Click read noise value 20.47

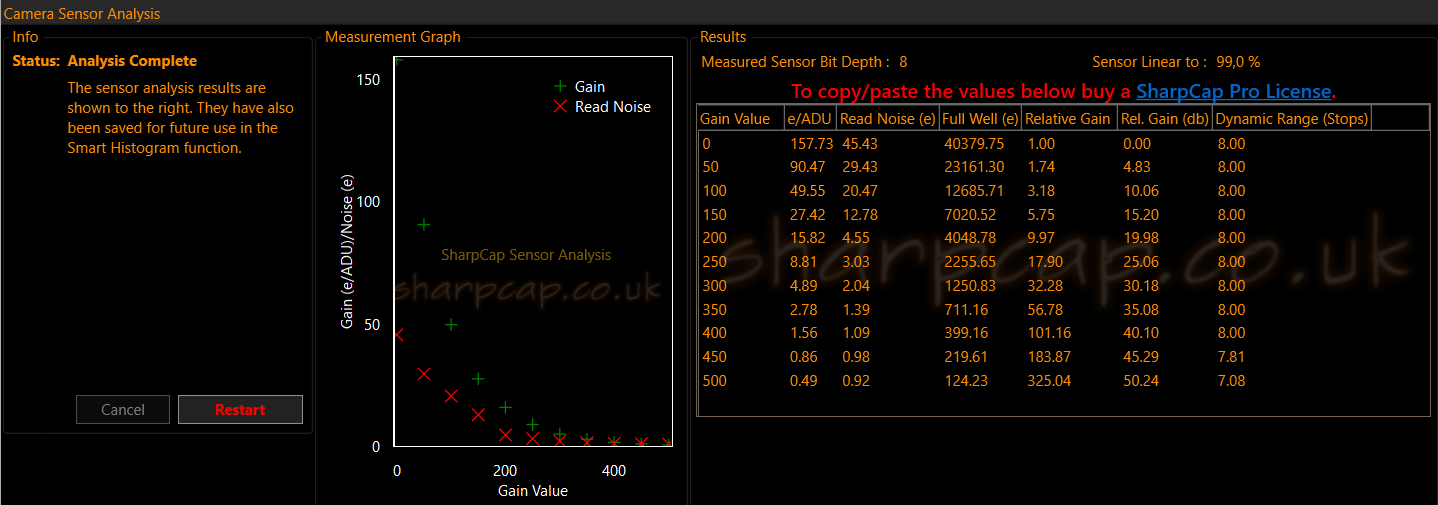[x=860, y=191]
